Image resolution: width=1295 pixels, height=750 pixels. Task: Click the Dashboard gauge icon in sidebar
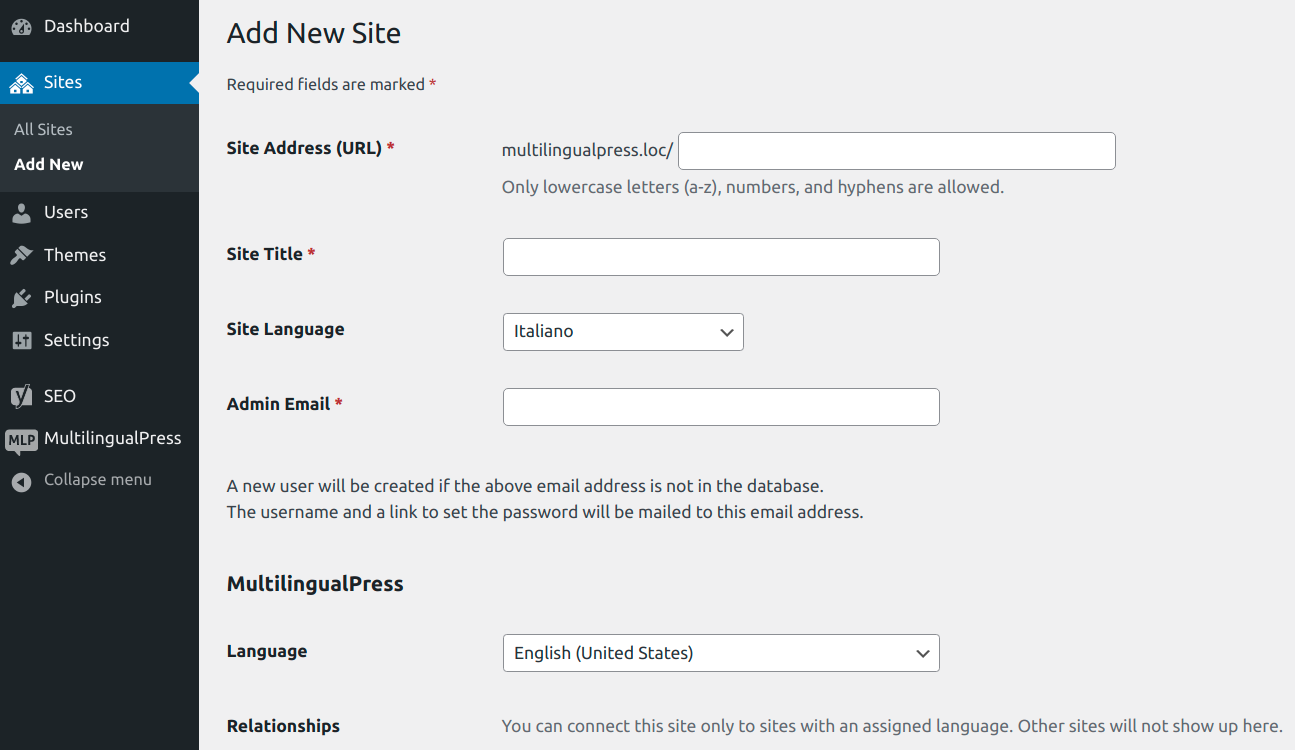coord(21,26)
